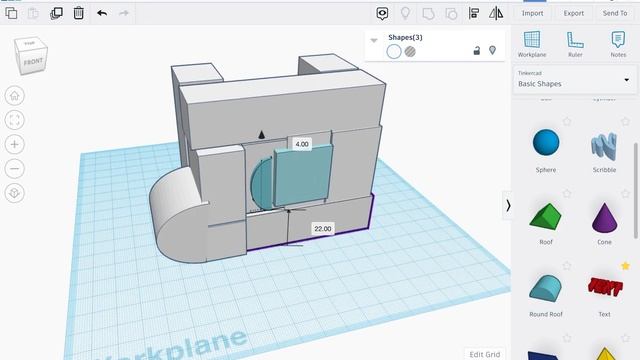Select the teal box shape on model

[x=303, y=176]
